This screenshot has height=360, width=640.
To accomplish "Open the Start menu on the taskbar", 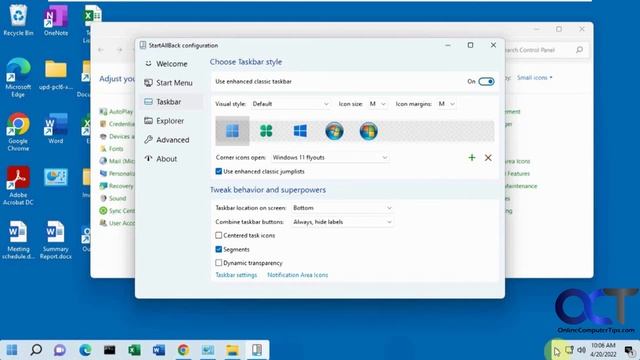I will coord(12,350).
